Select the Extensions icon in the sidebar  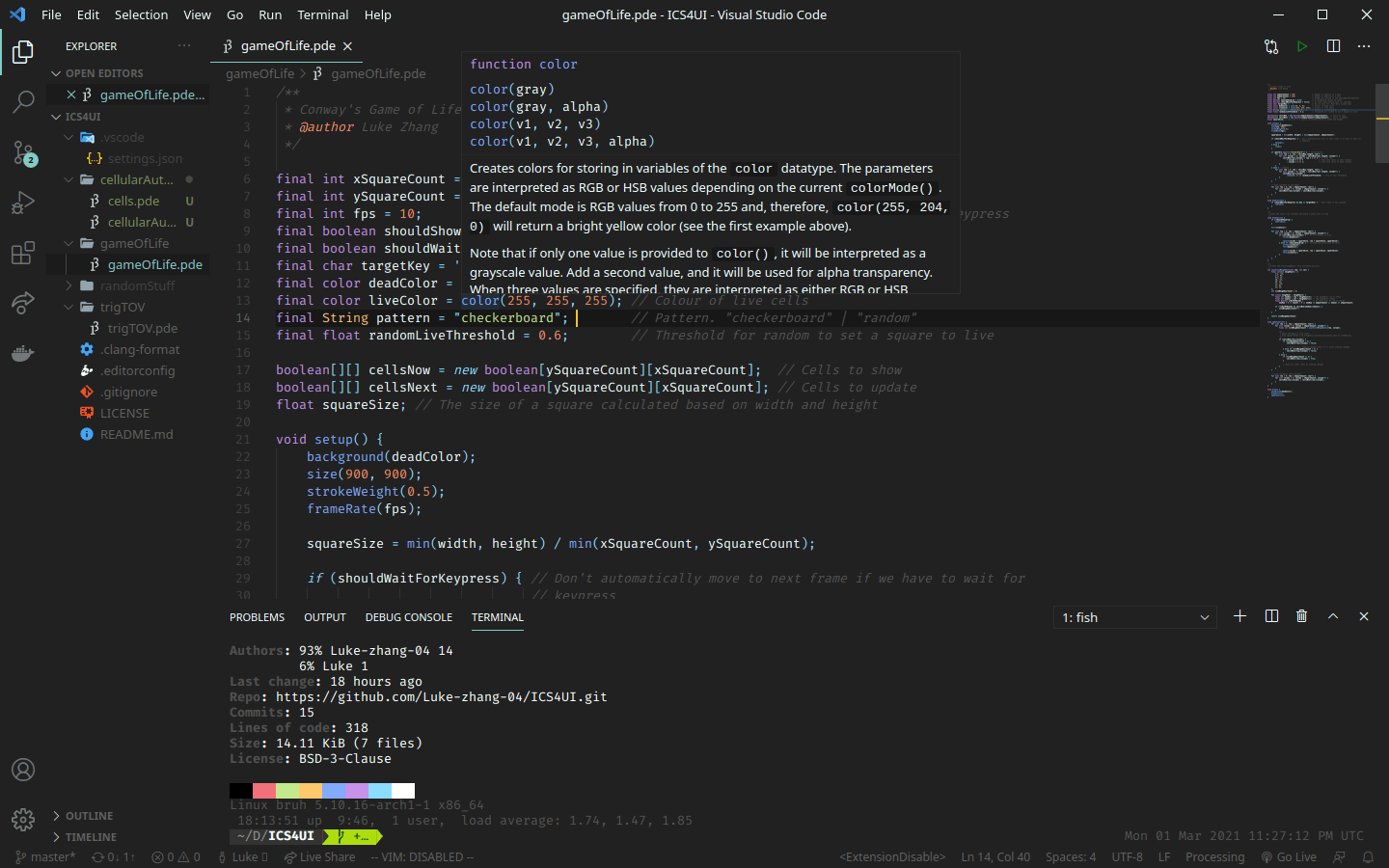click(23, 253)
